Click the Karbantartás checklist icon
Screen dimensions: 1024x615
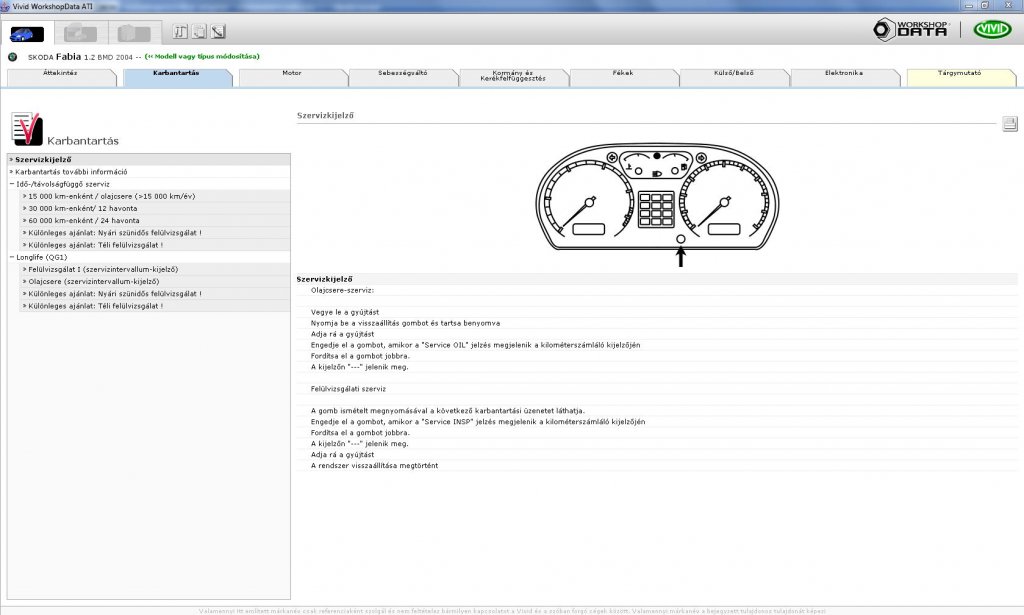point(27,129)
